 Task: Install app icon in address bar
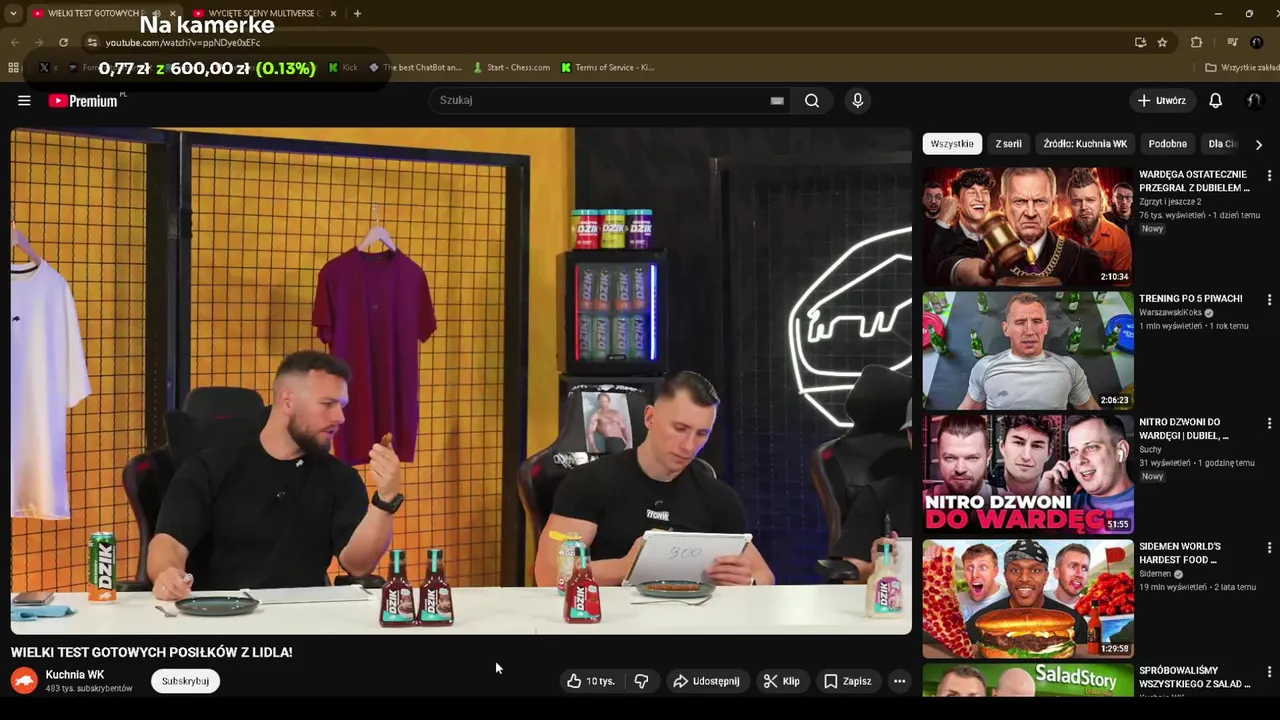coord(1140,42)
